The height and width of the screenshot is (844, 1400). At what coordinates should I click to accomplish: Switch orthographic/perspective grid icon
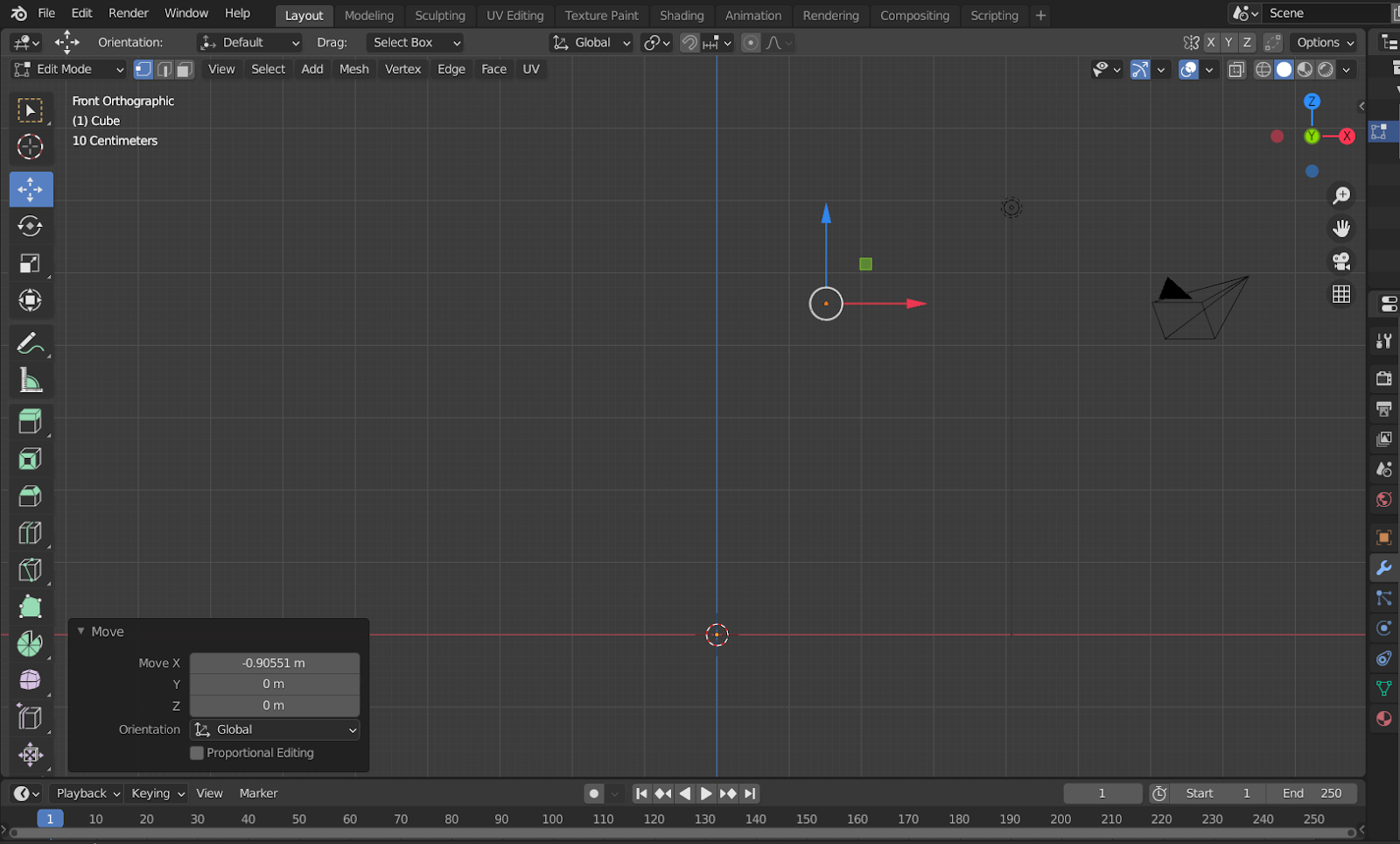(1341, 294)
